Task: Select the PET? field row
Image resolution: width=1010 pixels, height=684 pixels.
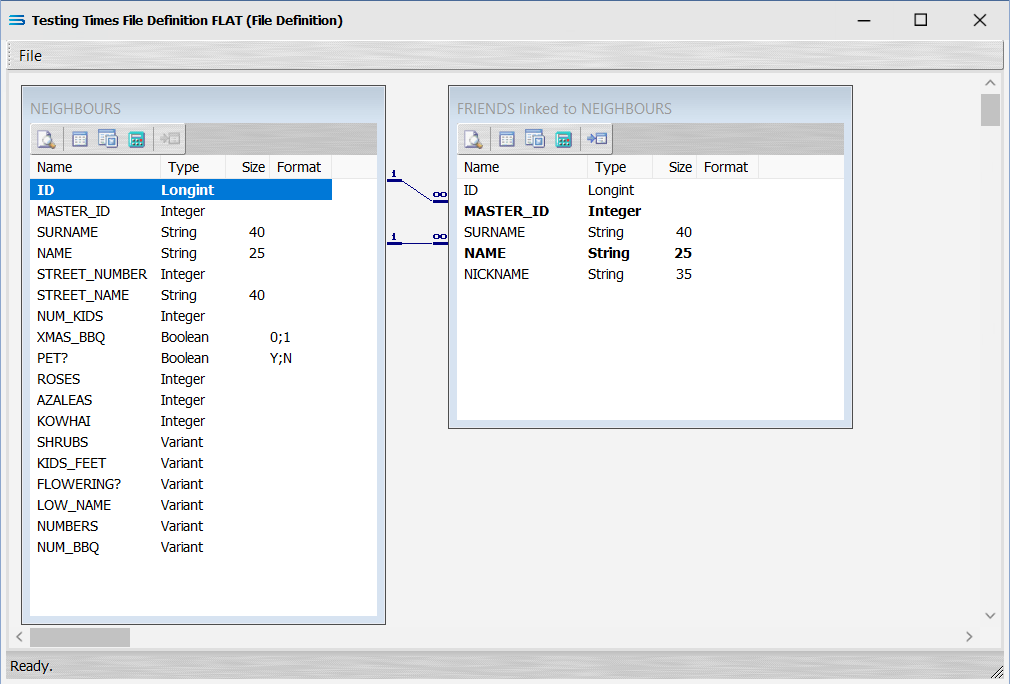Action: point(181,358)
